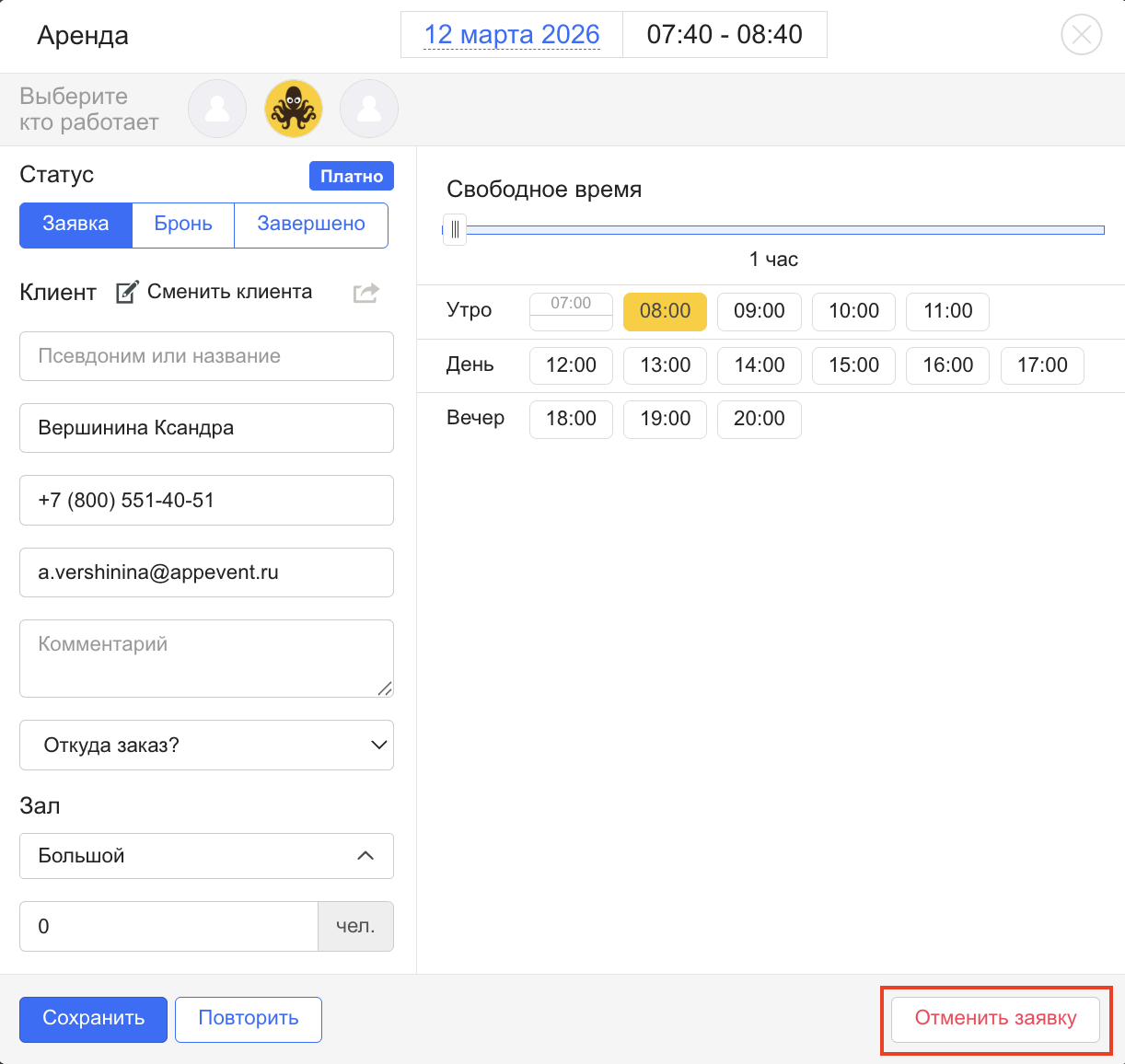
Task: Click the Комментарий text area
Action: point(206,657)
